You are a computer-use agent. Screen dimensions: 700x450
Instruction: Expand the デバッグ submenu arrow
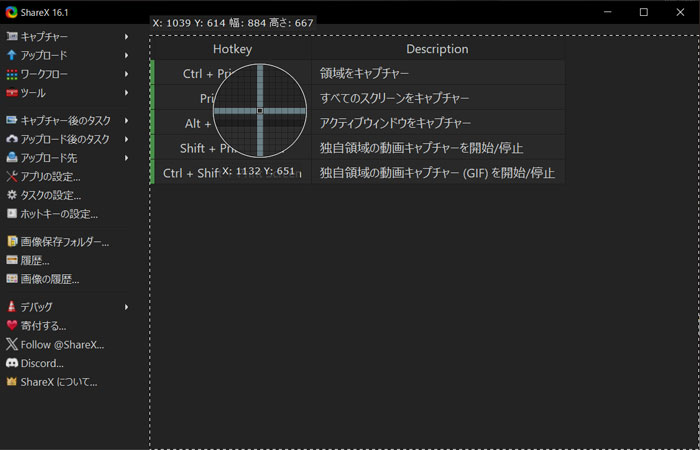[127, 307]
